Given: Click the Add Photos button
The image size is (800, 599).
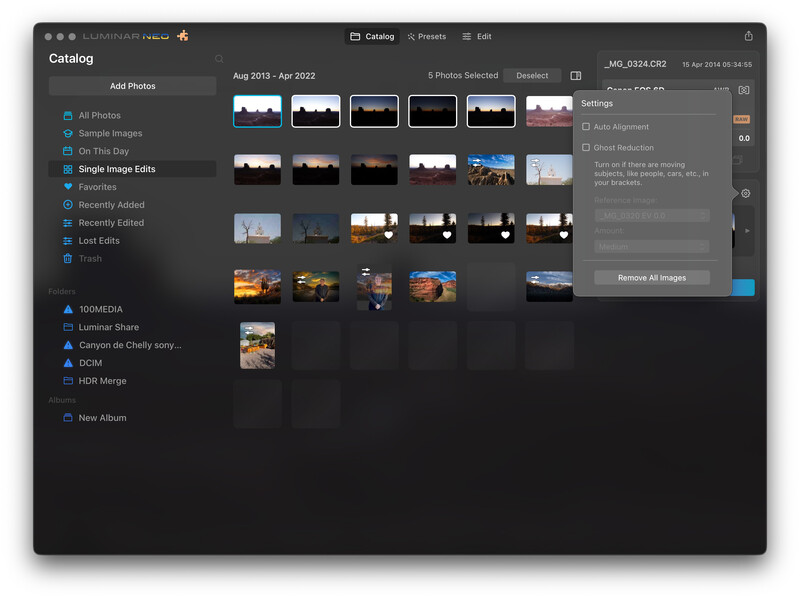Looking at the screenshot, I should point(133,86).
